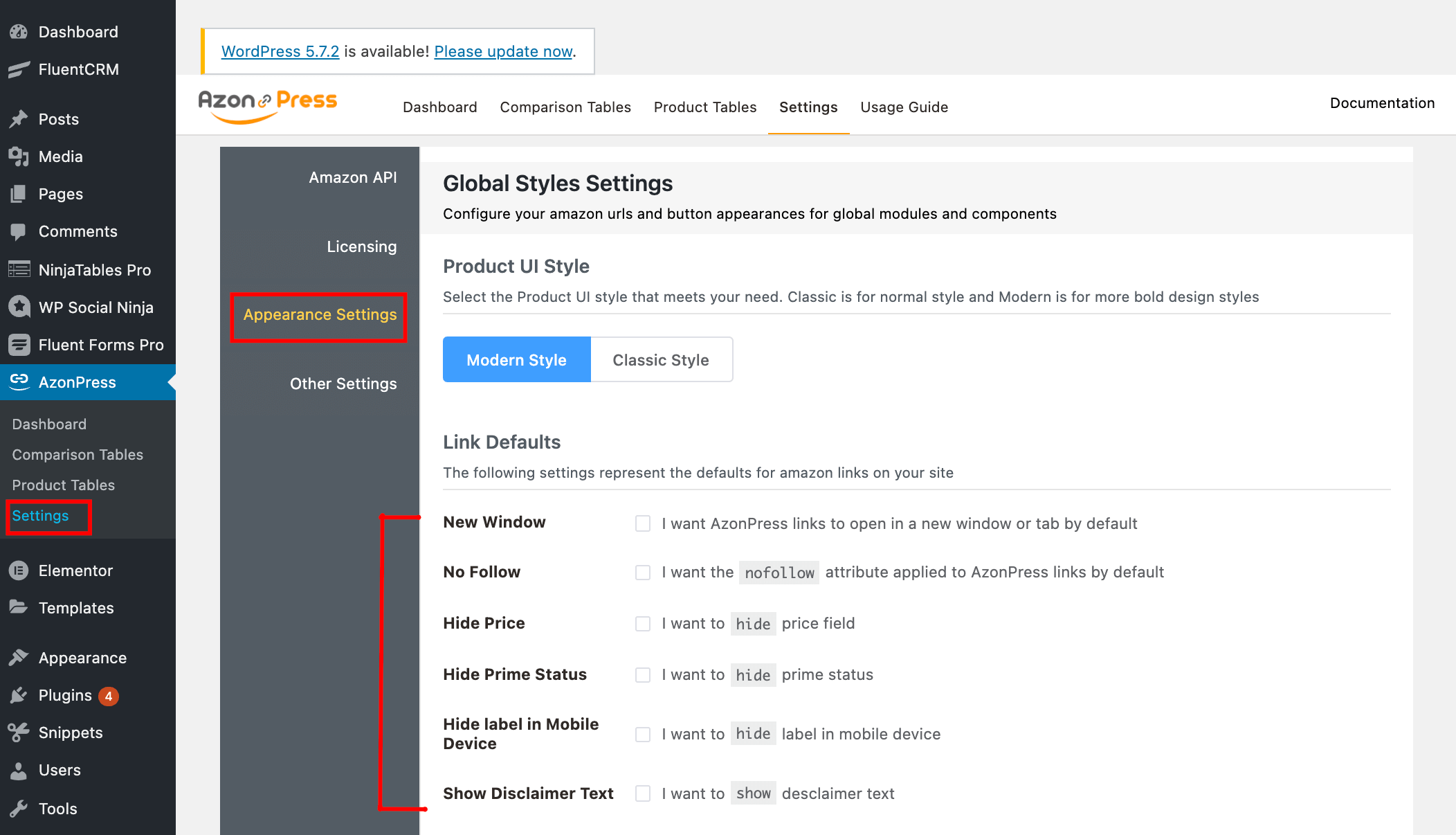
Task: Check the Hide Price option
Action: tap(643, 624)
